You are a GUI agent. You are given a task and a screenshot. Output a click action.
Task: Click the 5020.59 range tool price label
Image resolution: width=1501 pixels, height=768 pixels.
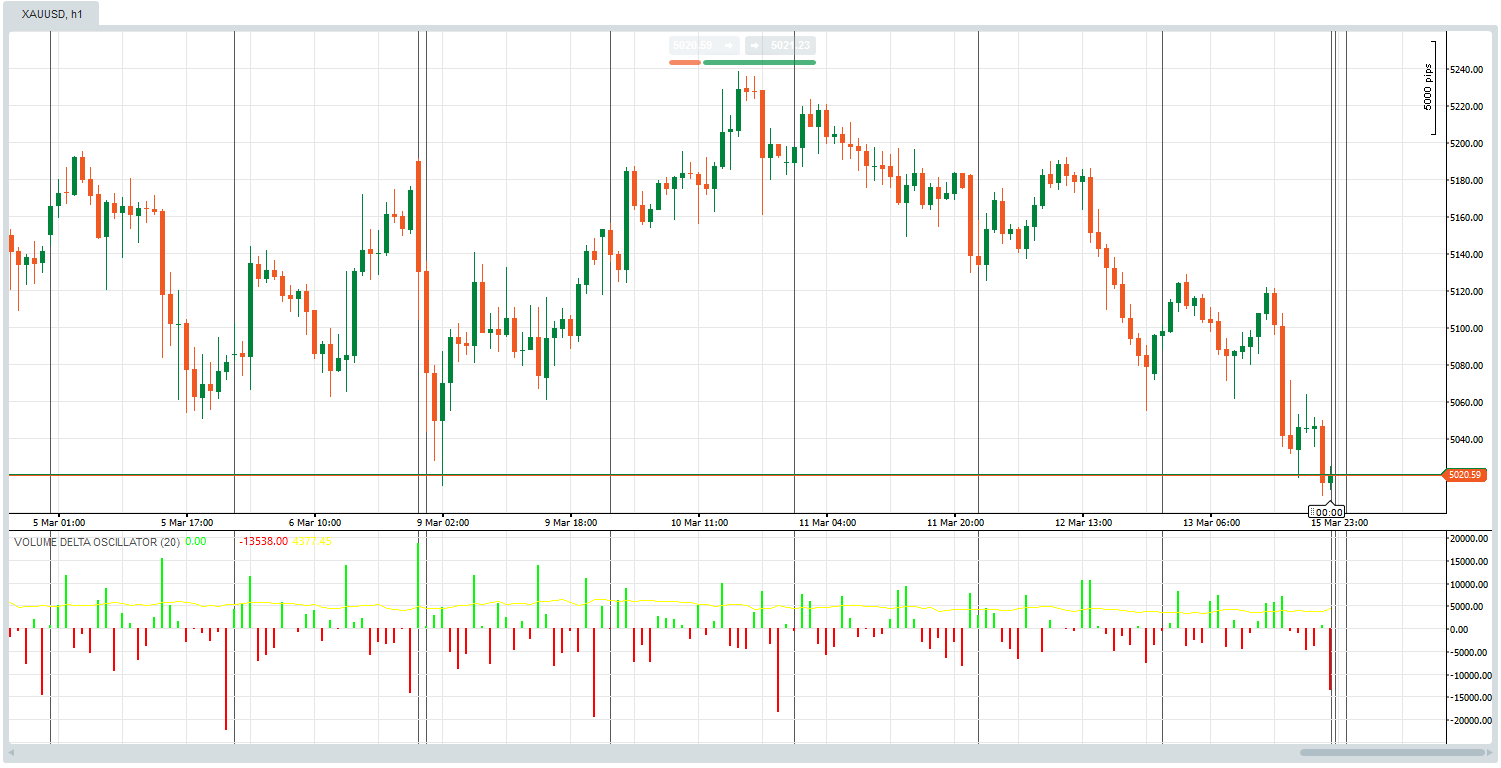(691, 44)
